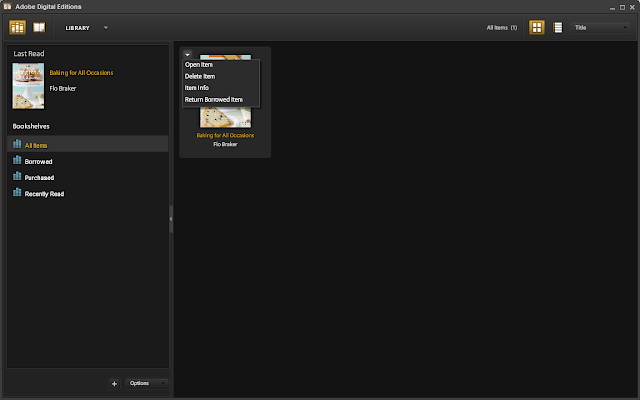Click the Recently Read bookshelf icon
The height and width of the screenshot is (400, 640).
pyautogui.click(x=17, y=192)
